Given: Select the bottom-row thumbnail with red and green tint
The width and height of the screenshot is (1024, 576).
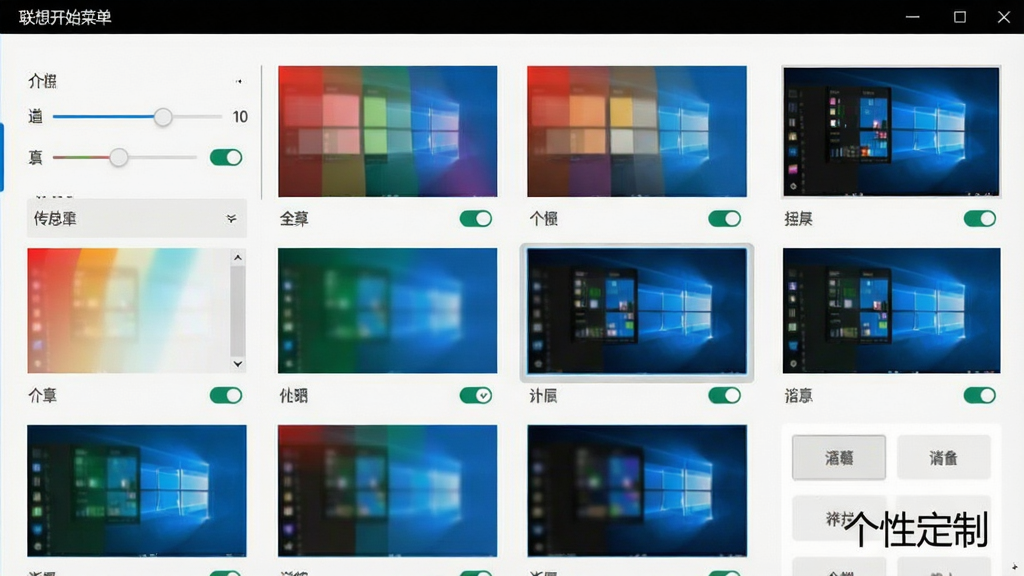Looking at the screenshot, I should coord(387,490).
